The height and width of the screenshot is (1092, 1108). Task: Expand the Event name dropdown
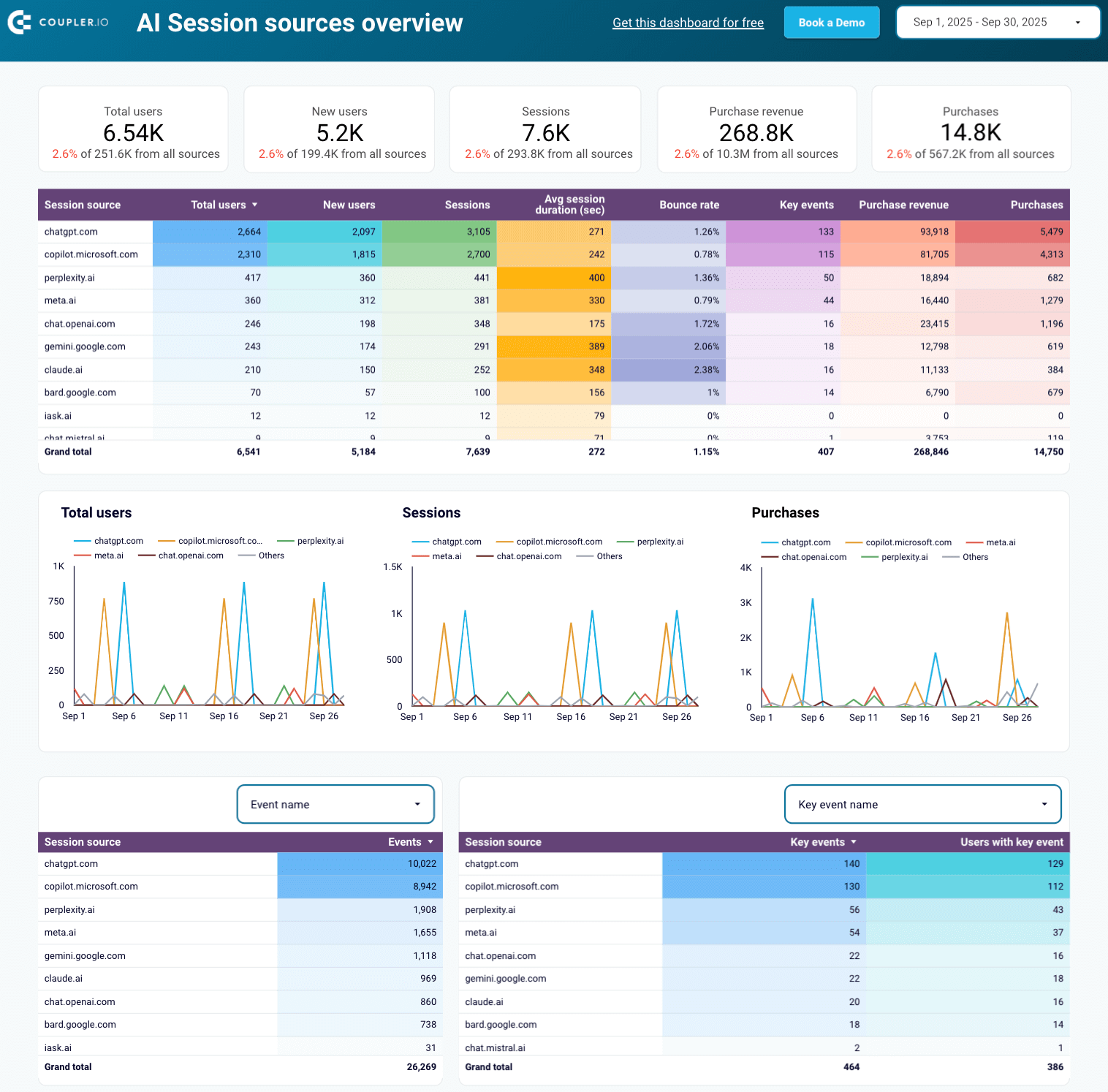tap(335, 804)
